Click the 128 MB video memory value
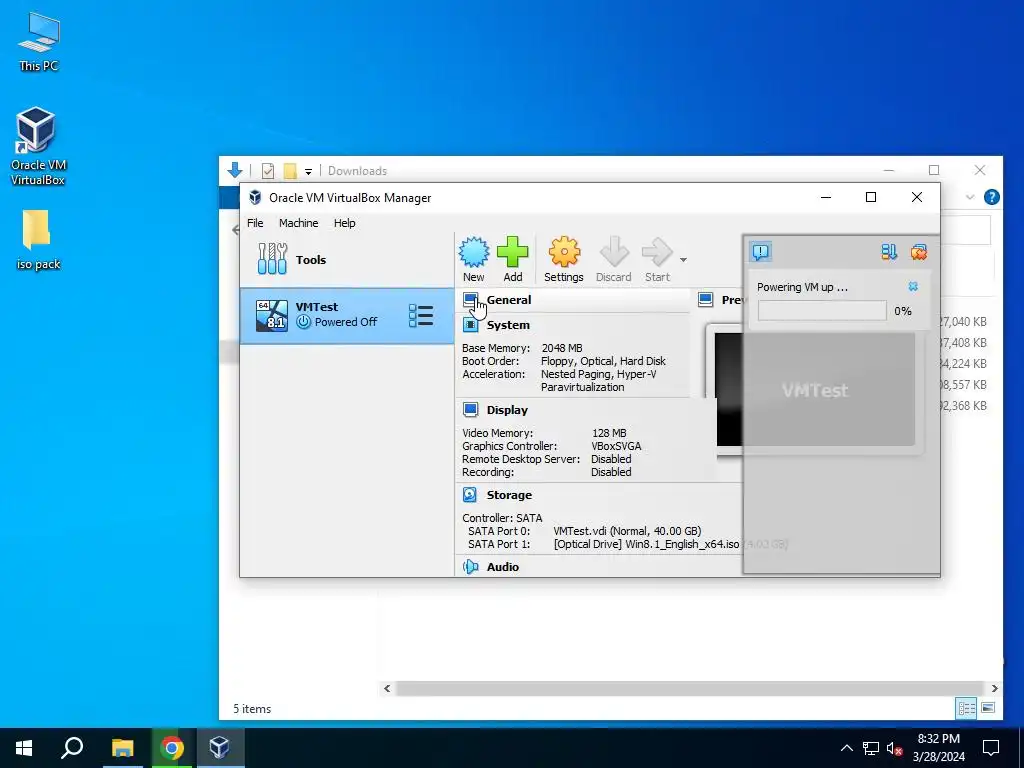The height and width of the screenshot is (768, 1024). tap(609, 433)
